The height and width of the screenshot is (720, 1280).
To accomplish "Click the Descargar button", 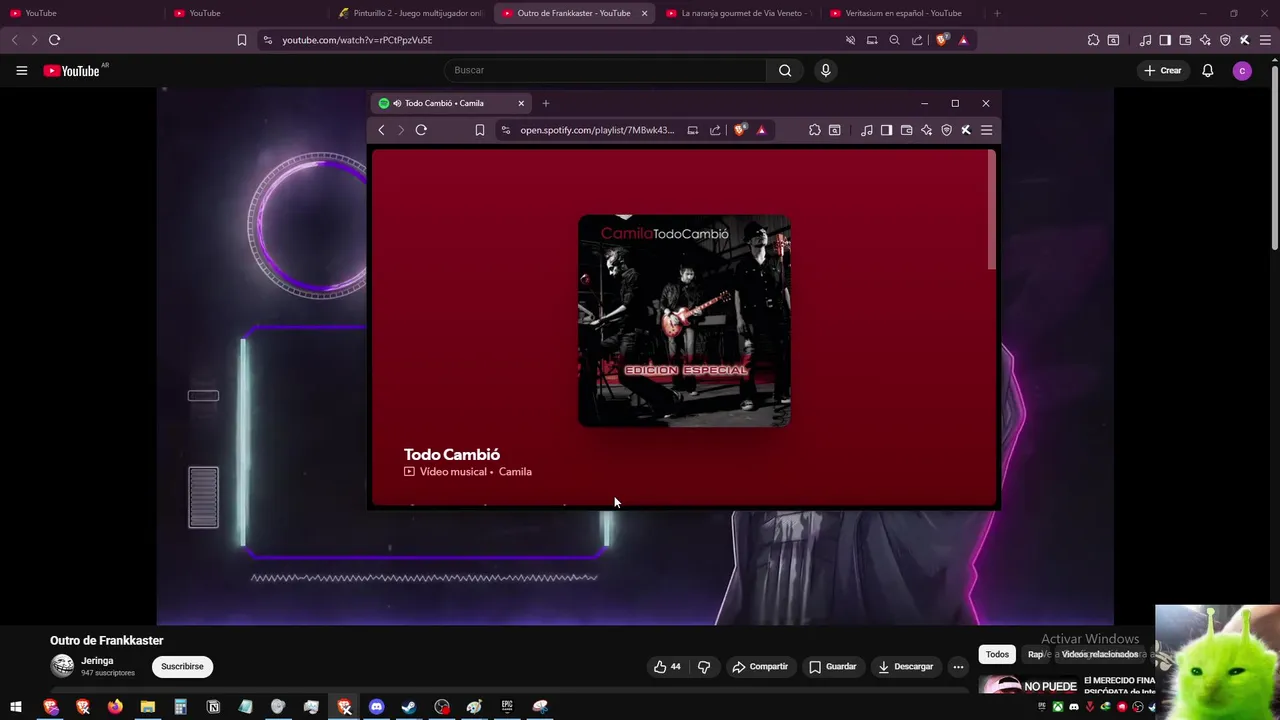I will coord(906,667).
